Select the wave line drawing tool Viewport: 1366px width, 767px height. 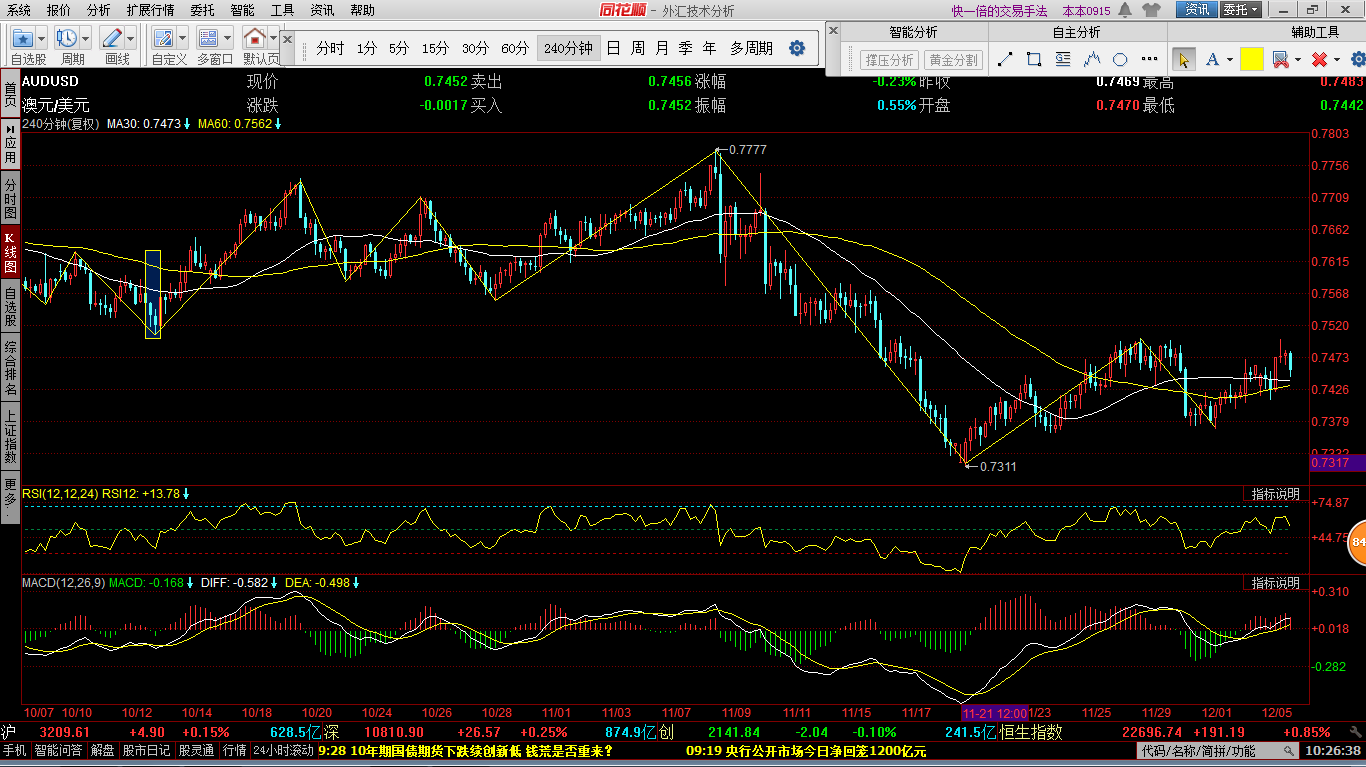(1092, 60)
